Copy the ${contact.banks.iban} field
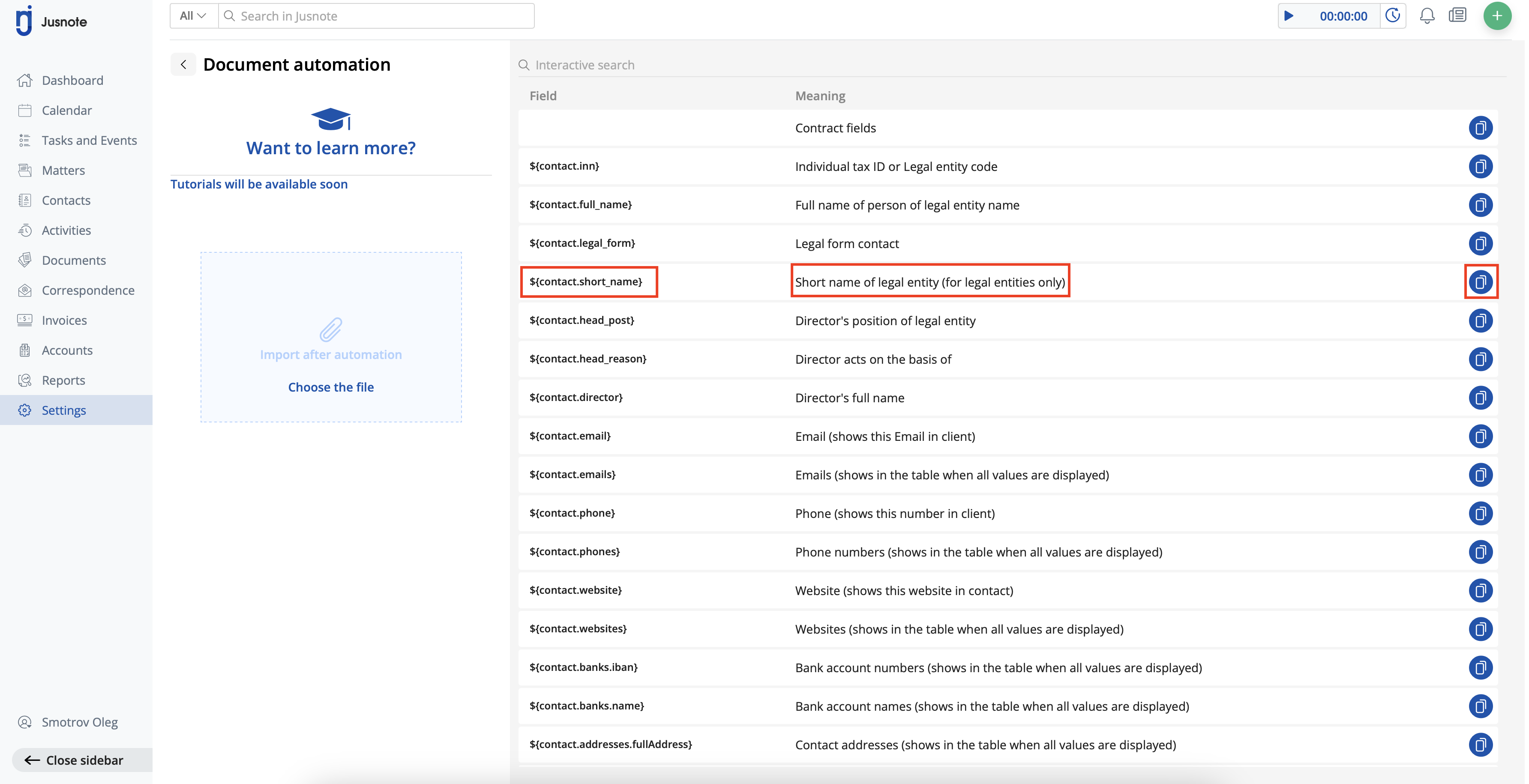The width and height of the screenshot is (1529, 784). [x=1480, y=667]
